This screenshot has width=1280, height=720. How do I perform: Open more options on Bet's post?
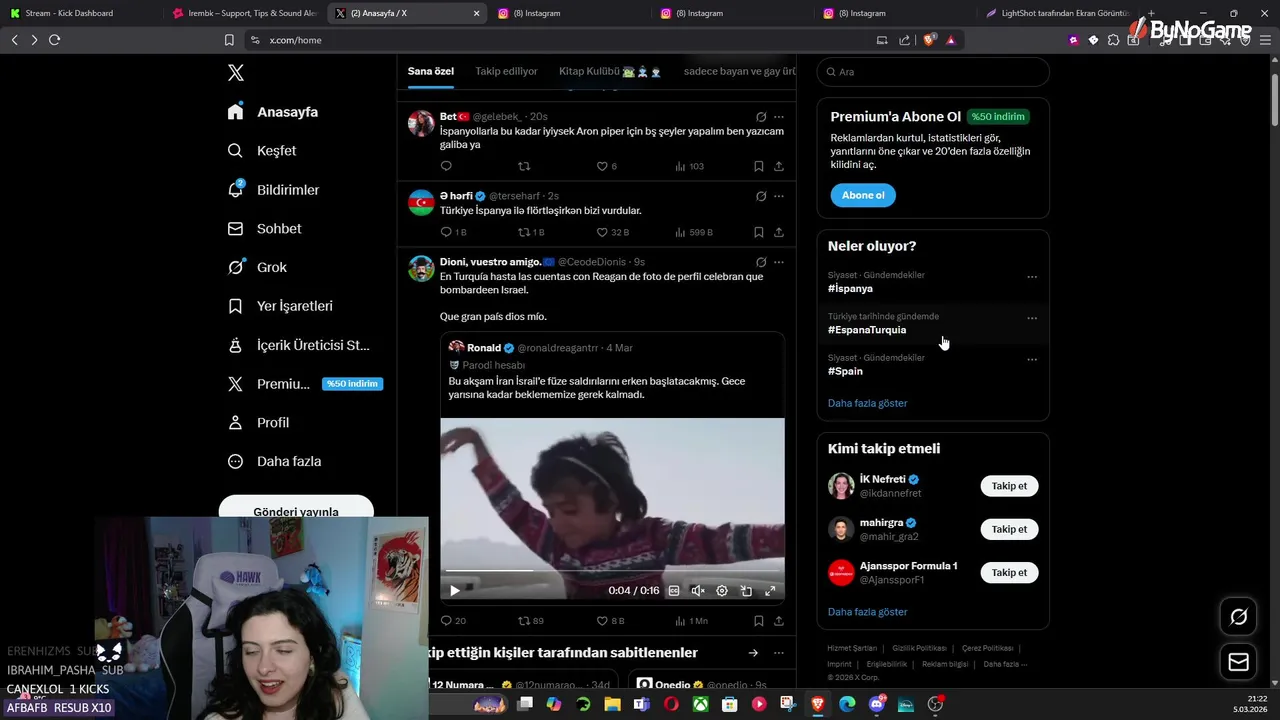[x=779, y=117]
